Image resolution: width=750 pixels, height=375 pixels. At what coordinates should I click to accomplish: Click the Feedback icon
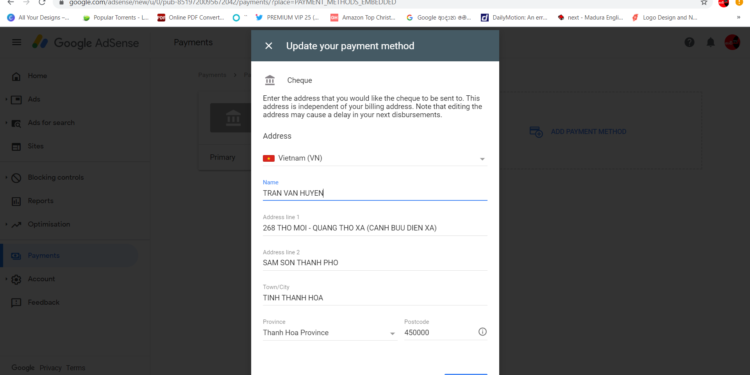[x=16, y=303]
